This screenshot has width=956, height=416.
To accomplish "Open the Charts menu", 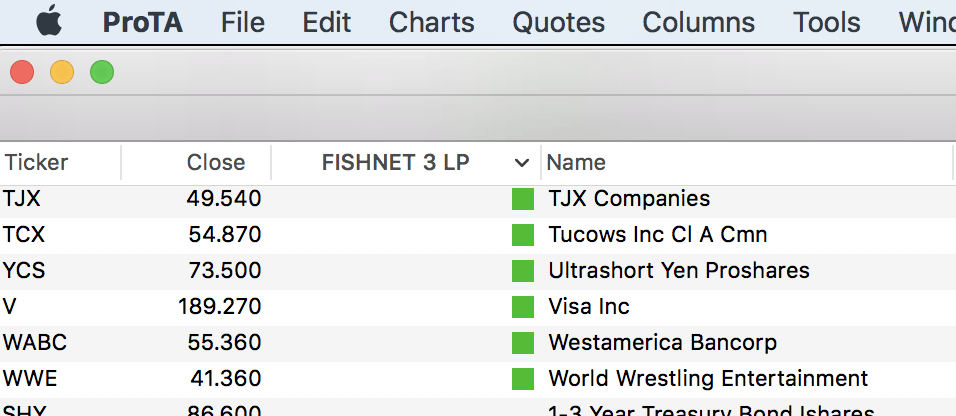I will 432,22.
